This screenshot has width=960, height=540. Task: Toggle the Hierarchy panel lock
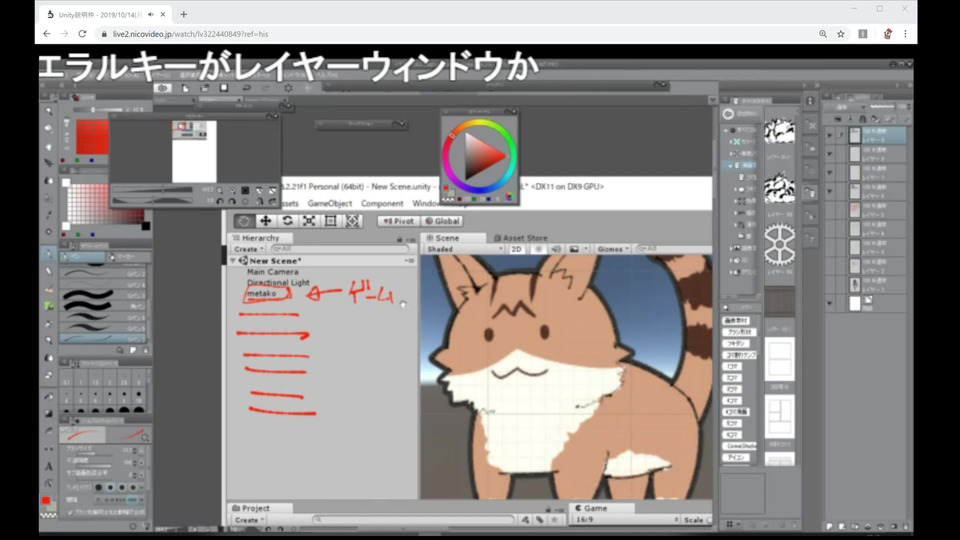click(399, 239)
